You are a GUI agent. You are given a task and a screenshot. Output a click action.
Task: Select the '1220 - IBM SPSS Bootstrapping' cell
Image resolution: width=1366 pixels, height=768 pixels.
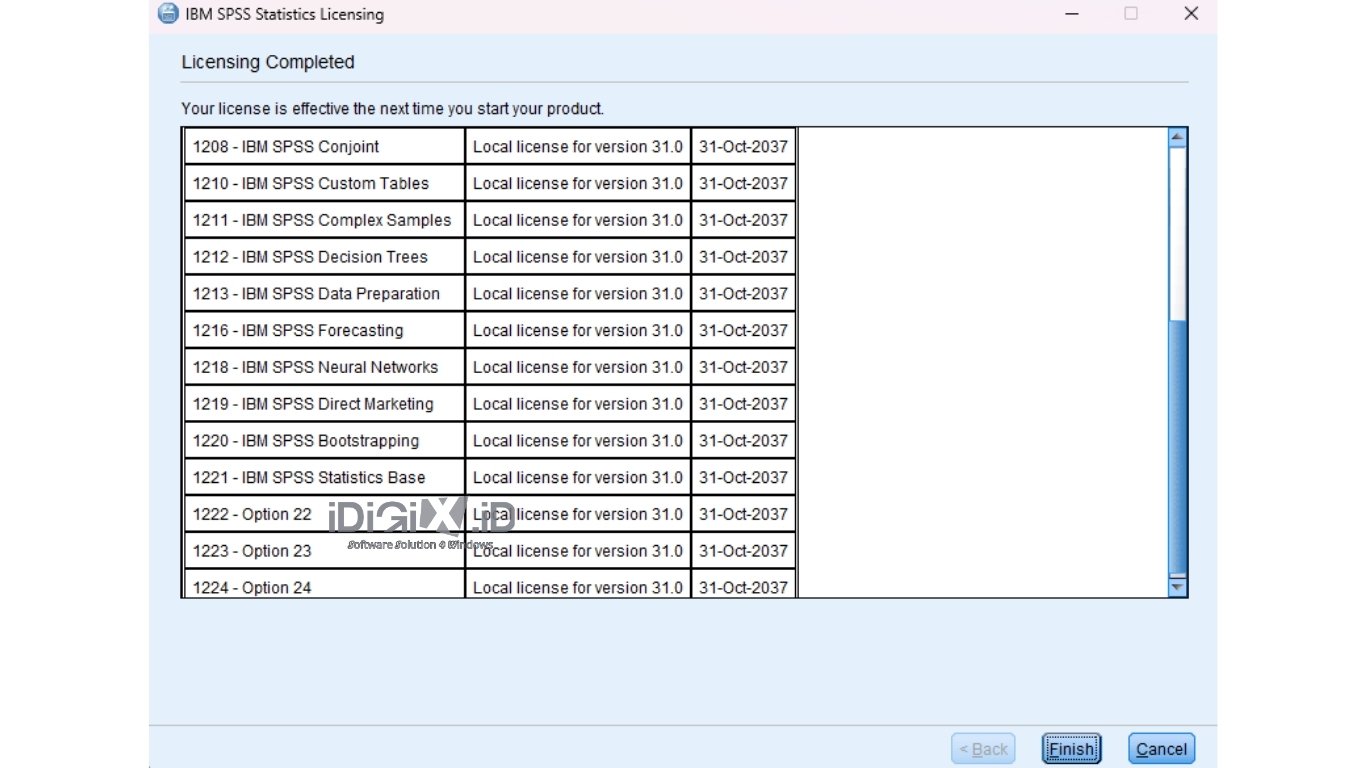point(325,441)
